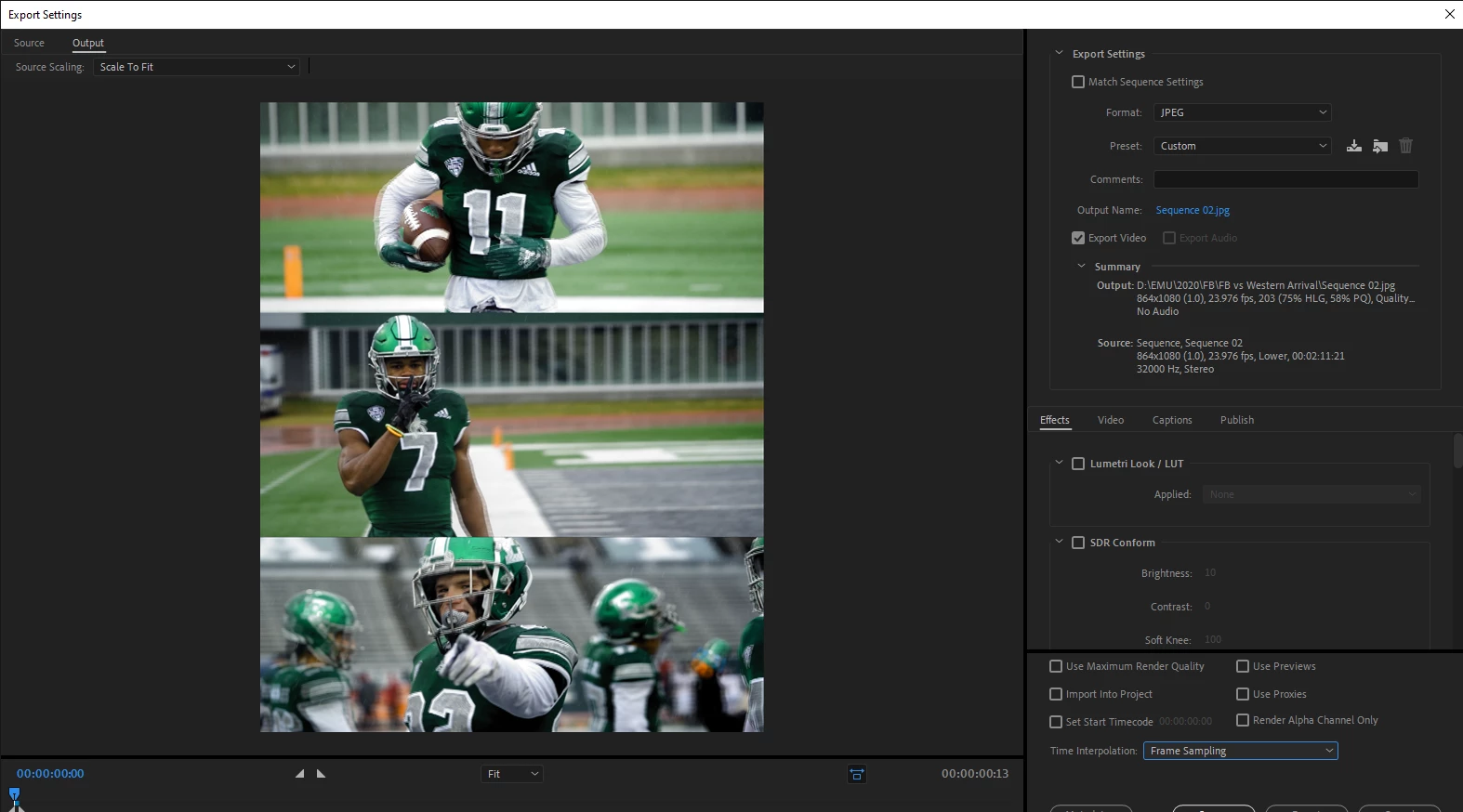1463x812 pixels.
Task: Collapse the Export Settings section
Action: pos(1059,53)
